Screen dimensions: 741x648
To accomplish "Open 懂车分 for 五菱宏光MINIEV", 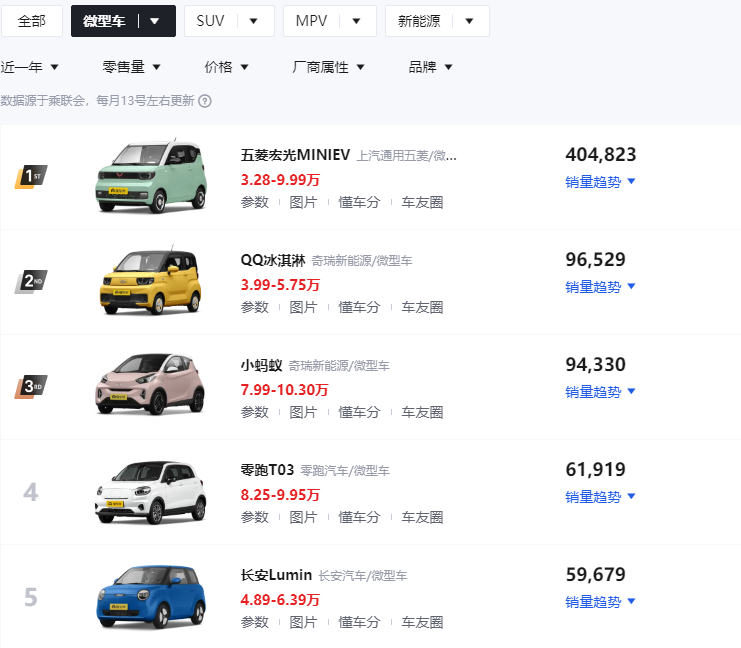I will [x=359, y=202].
